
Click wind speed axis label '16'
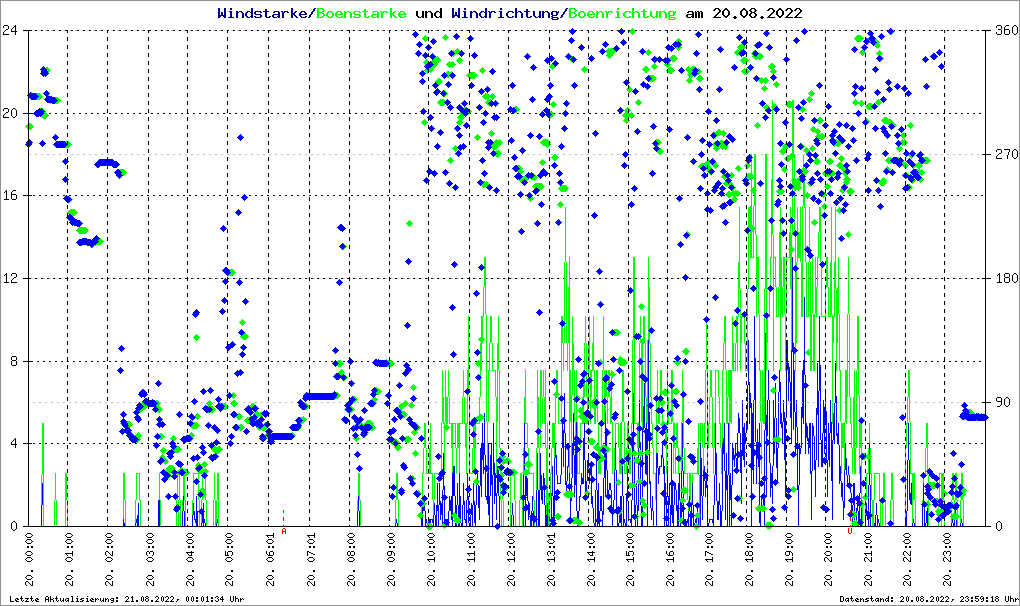coord(10,196)
